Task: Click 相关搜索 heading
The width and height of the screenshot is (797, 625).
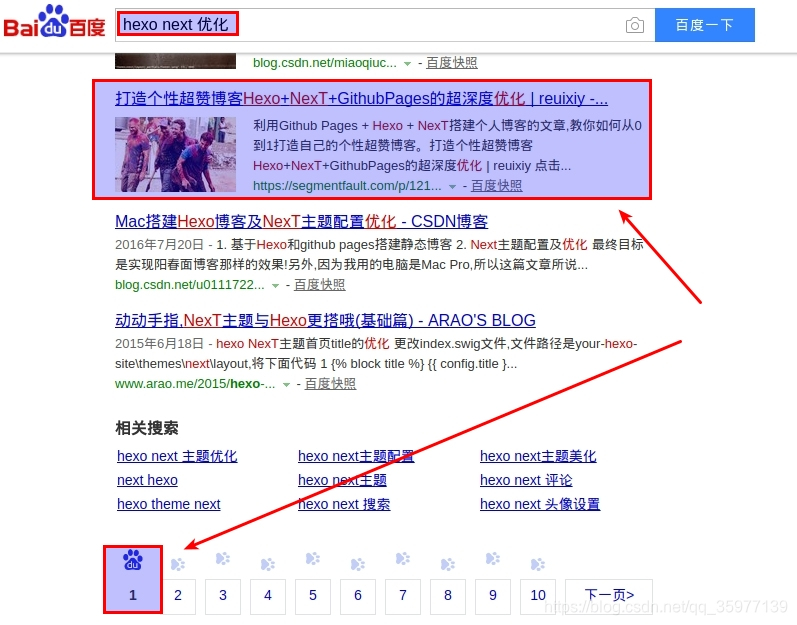Action: point(147,428)
